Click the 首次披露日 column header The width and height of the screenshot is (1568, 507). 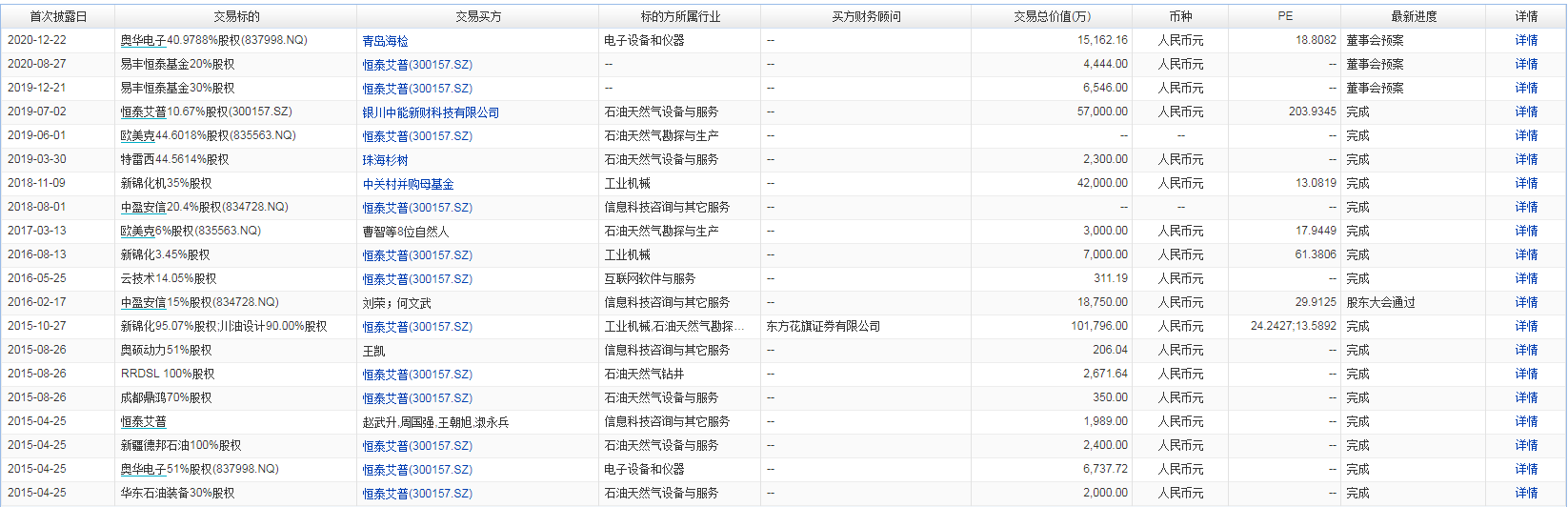[x=58, y=16]
